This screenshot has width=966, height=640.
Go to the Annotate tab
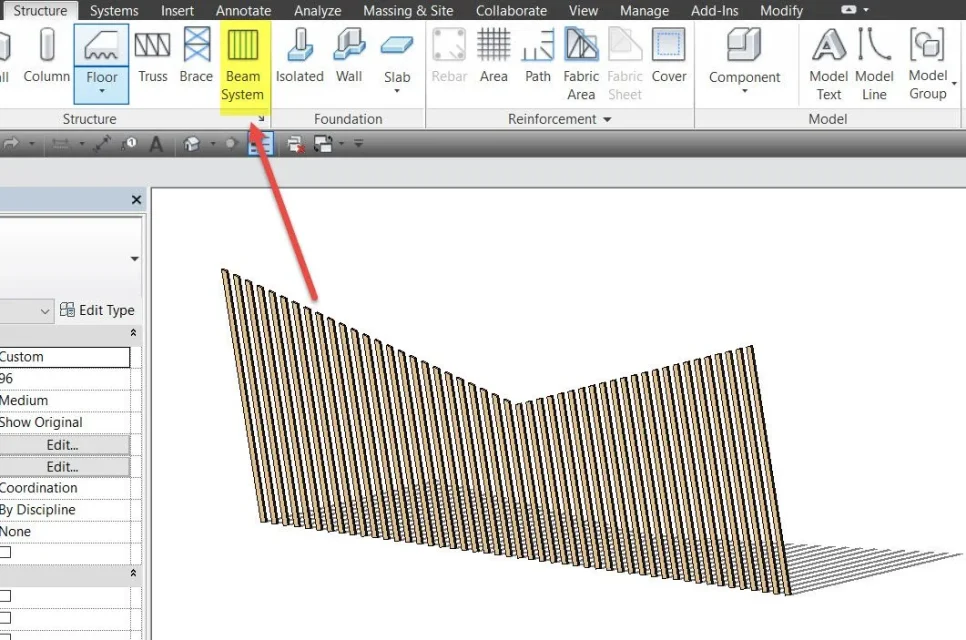click(243, 10)
